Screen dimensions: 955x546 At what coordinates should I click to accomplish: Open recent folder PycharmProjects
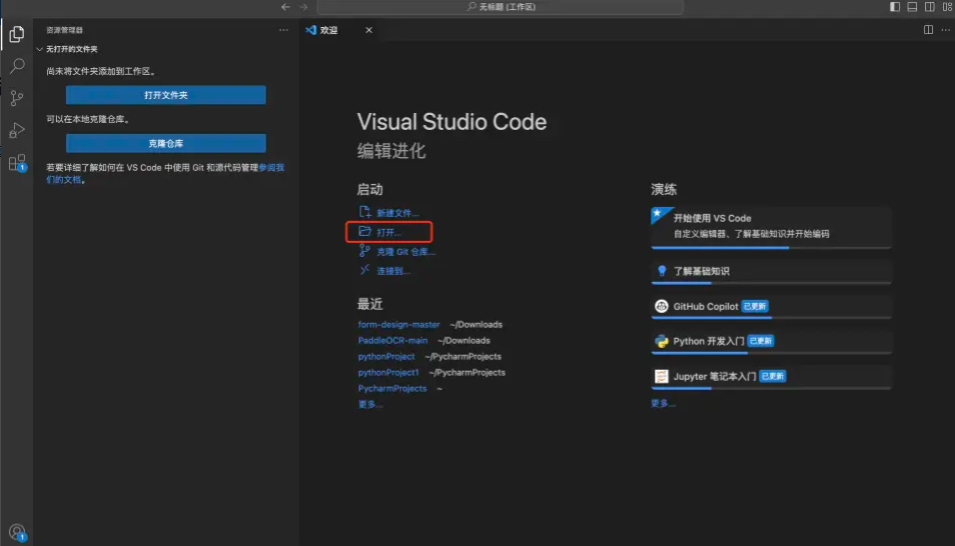(392, 388)
